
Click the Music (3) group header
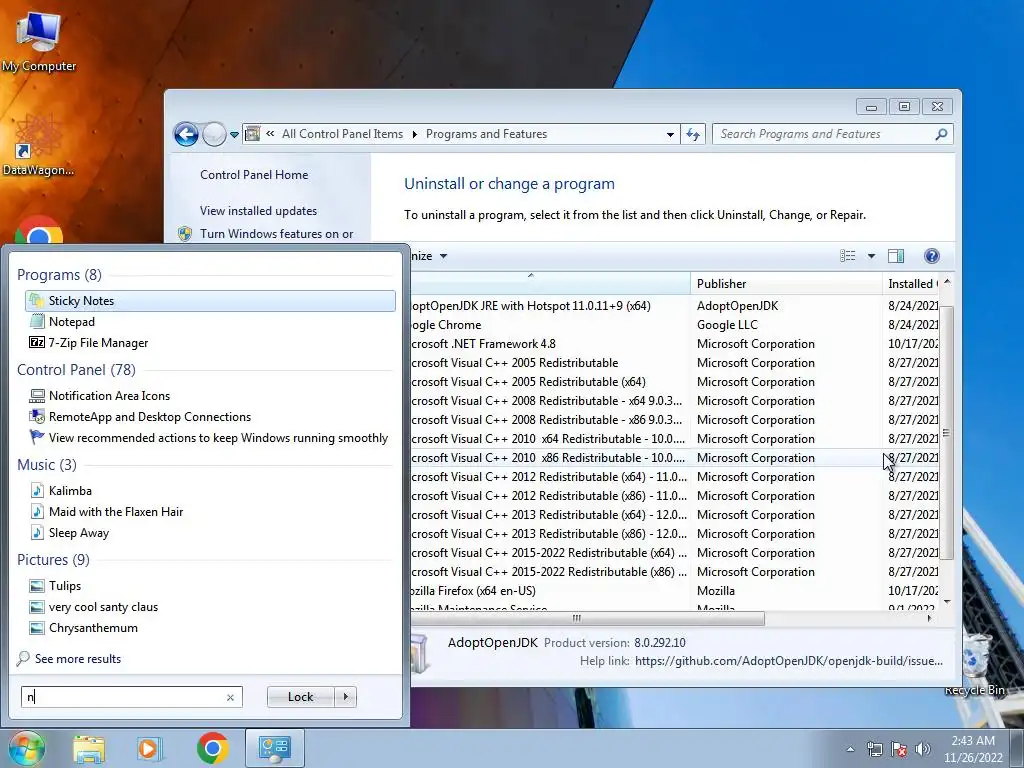(47, 465)
